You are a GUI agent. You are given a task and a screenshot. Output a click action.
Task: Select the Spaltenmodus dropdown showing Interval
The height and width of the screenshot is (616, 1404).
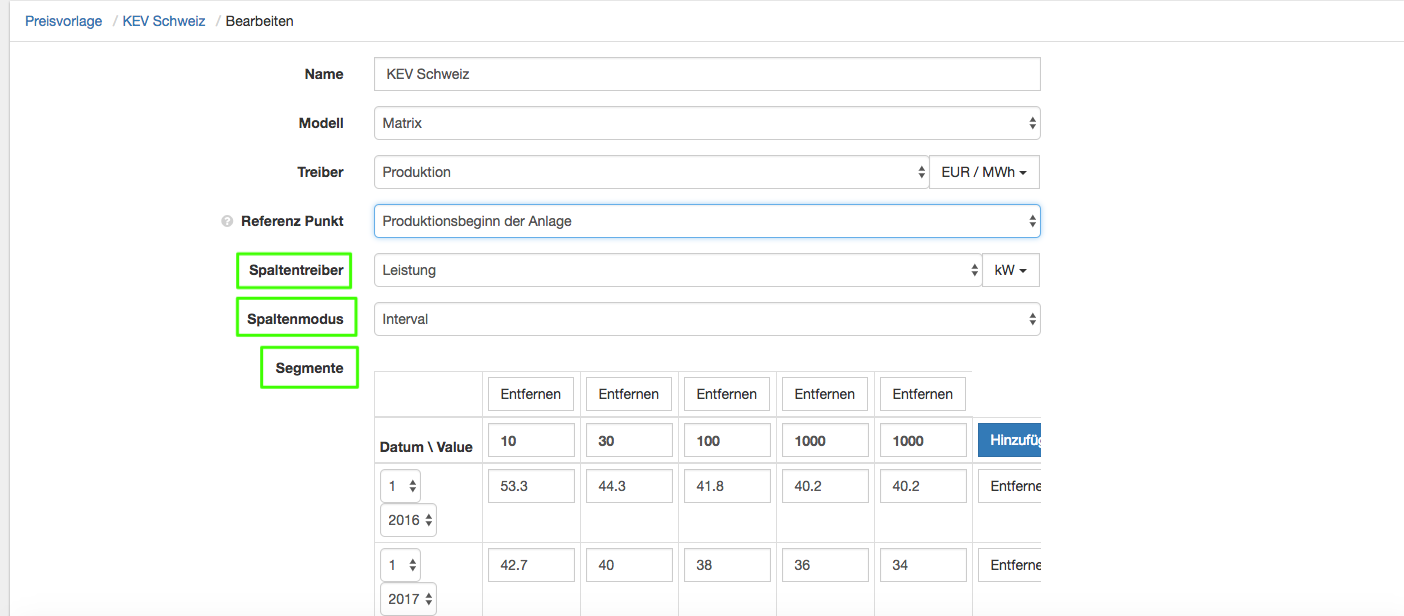click(x=706, y=319)
